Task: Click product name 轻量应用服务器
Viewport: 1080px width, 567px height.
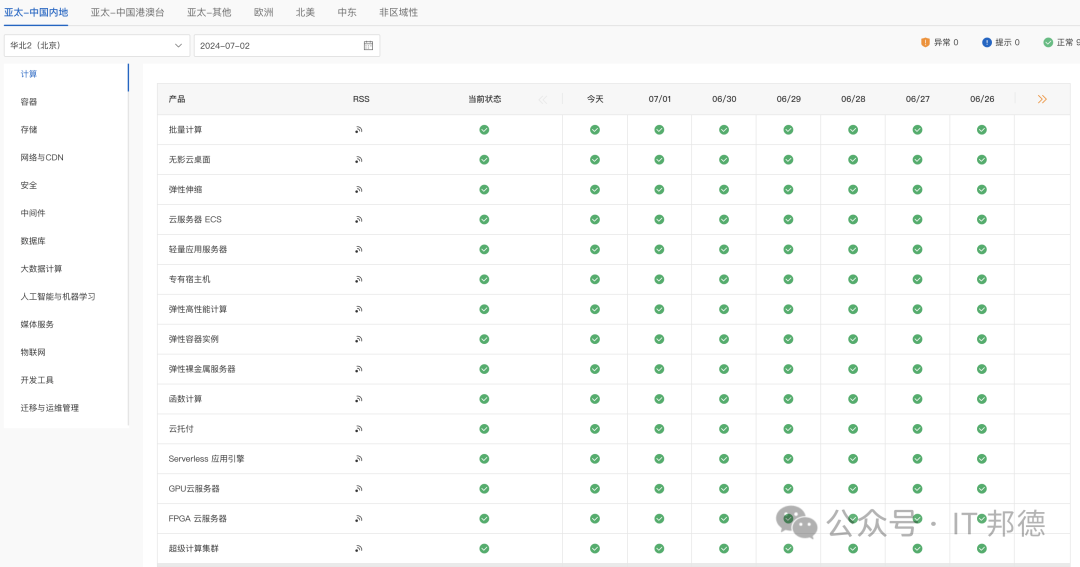Action: [198, 249]
